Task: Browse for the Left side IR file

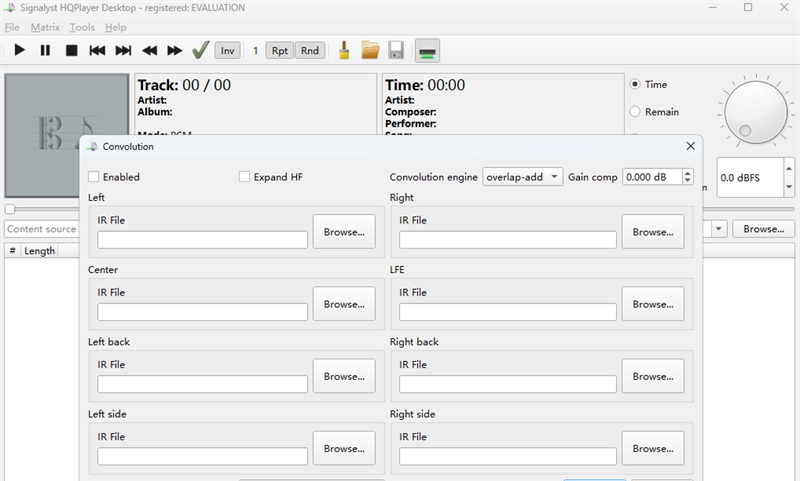Action: coord(344,448)
